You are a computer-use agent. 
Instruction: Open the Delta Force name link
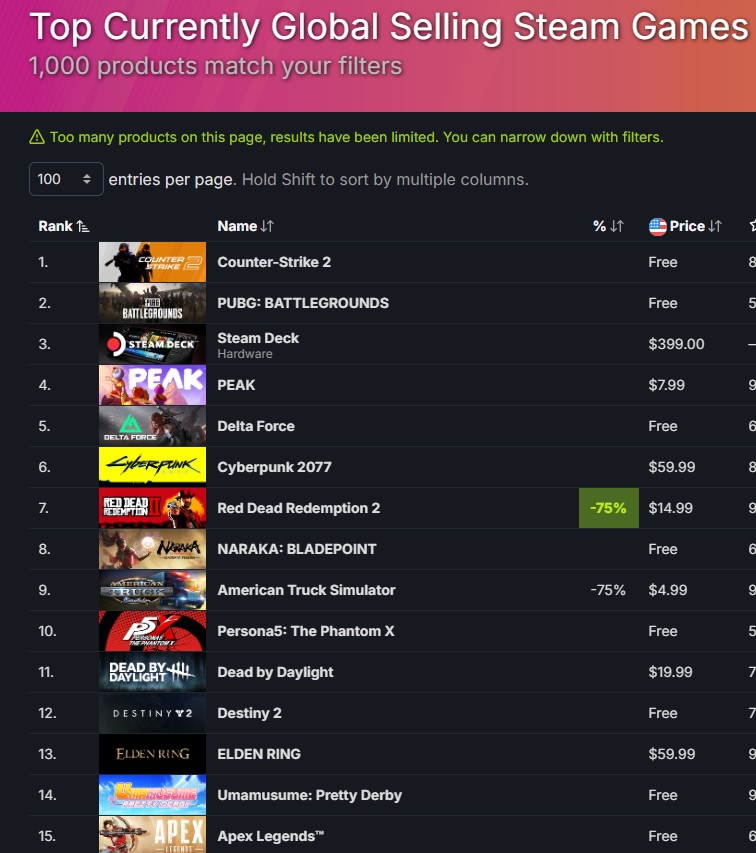point(256,426)
